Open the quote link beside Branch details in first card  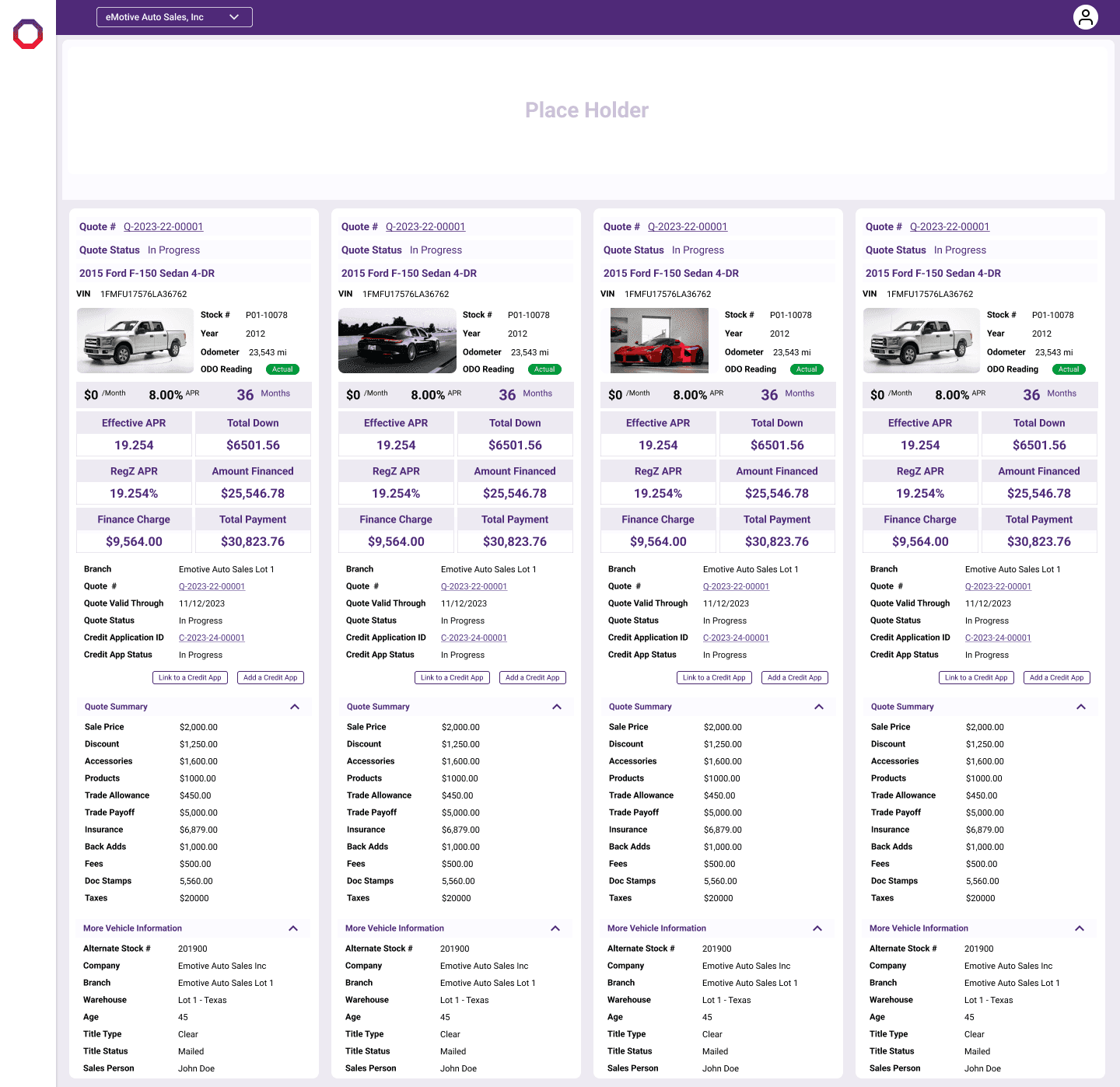pyautogui.click(x=212, y=586)
